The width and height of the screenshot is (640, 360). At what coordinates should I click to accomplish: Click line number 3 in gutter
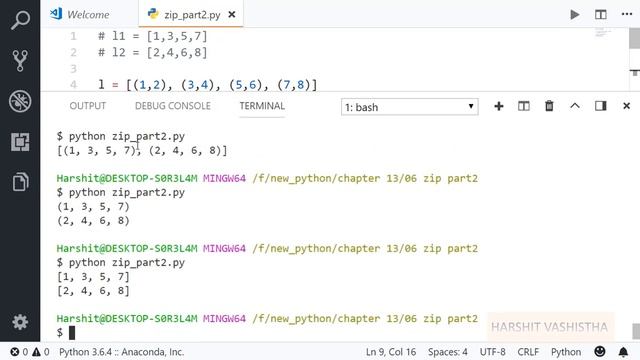click(x=73, y=69)
